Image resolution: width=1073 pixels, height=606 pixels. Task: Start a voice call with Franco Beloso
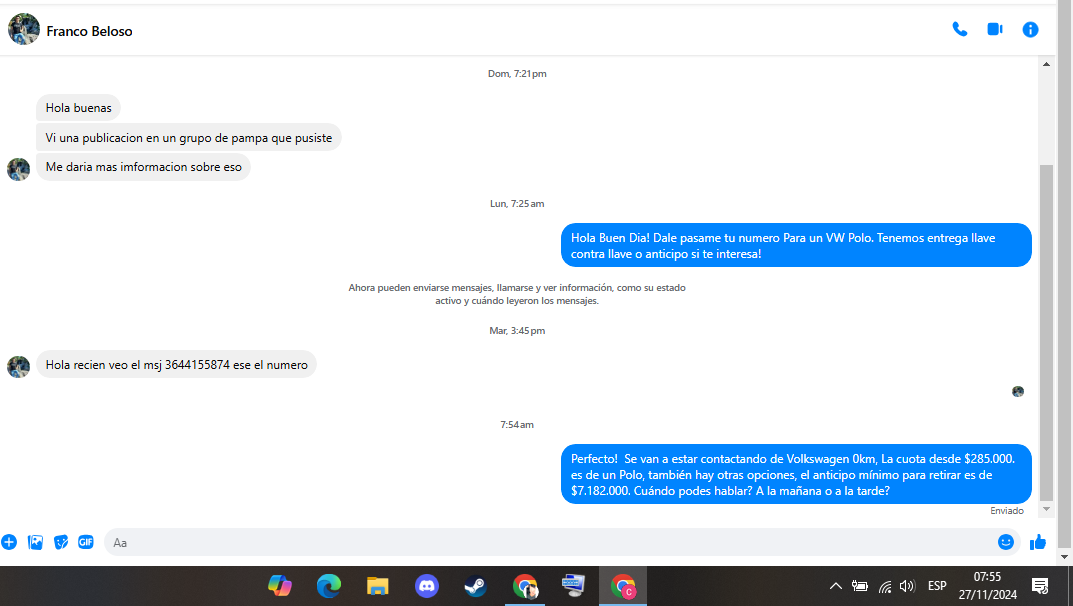pyautogui.click(x=959, y=29)
